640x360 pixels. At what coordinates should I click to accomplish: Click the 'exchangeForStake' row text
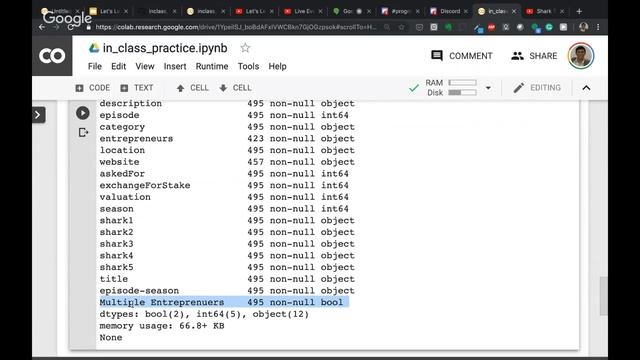(145, 185)
